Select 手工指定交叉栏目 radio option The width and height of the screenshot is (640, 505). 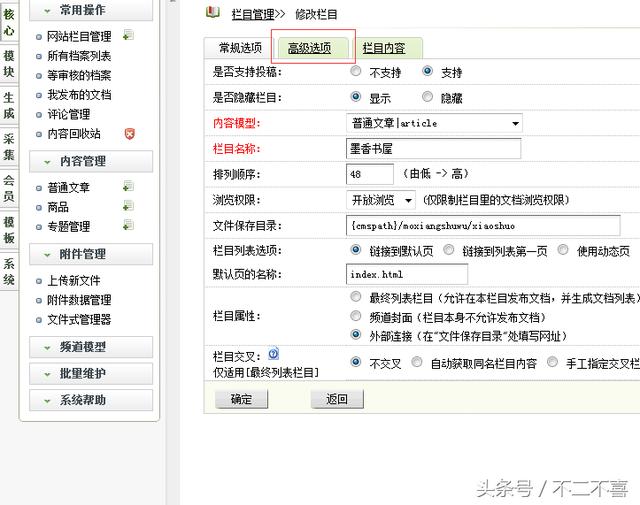(552, 362)
